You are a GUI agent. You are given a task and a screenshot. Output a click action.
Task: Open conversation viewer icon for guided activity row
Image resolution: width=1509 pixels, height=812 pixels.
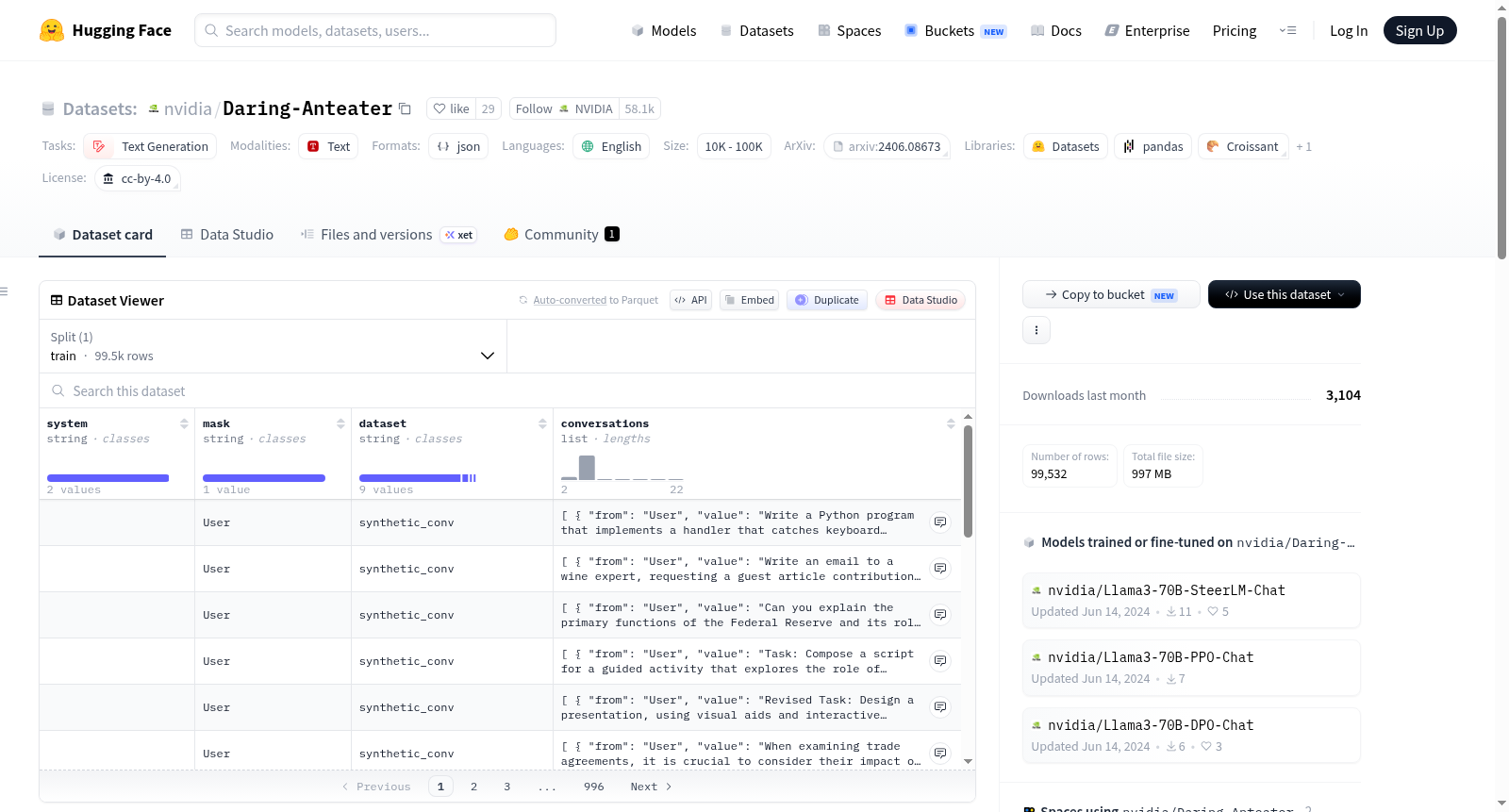(940, 660)
